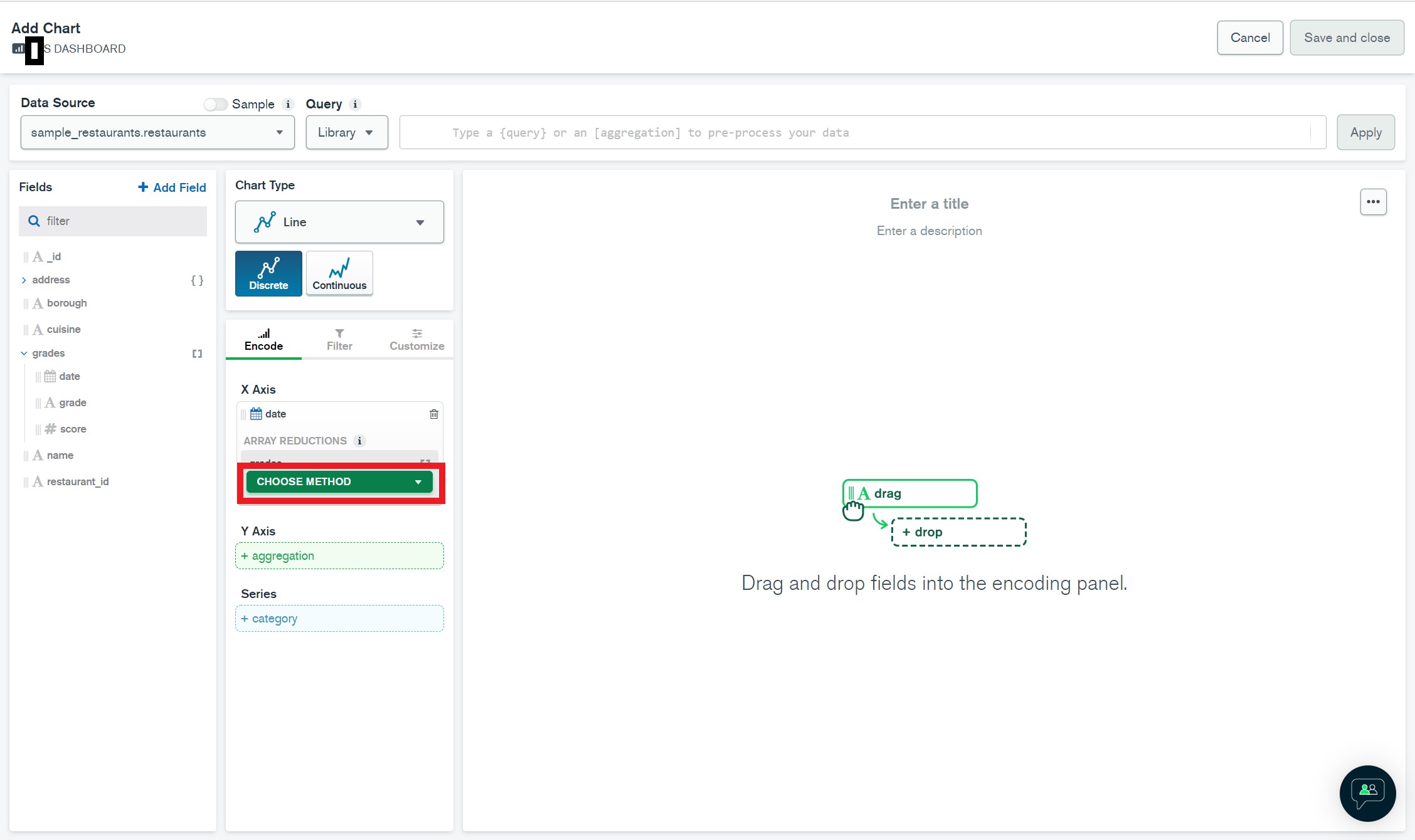Open the support chat bubble
The height and width of the screenshot is (840, 1415).
(x=1367, y=793)
